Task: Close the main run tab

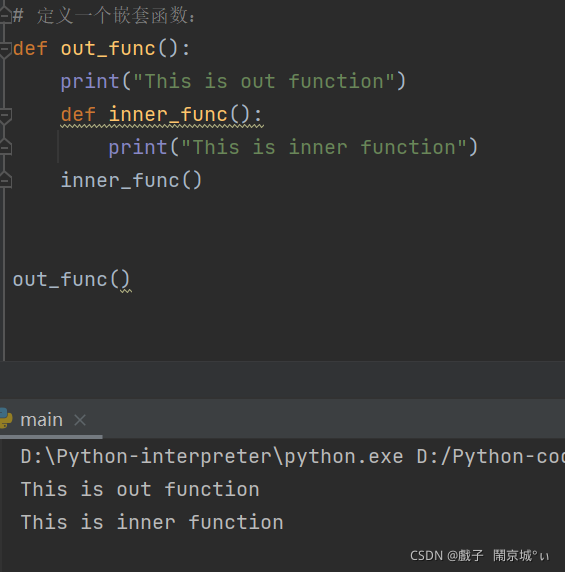Action: [x=80, y=420]
